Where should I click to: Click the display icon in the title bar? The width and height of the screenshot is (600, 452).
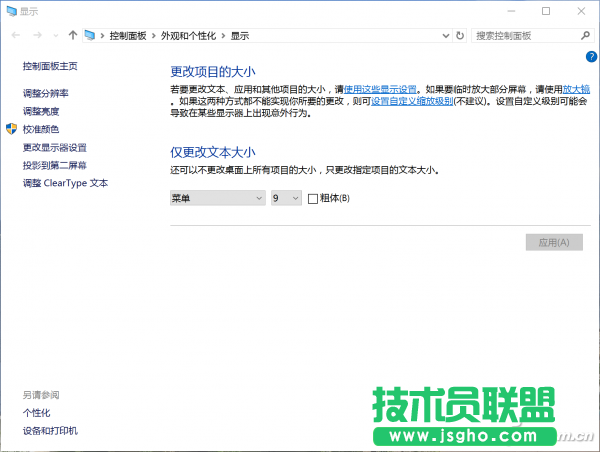pyautogui.click(x=10, y=11)
